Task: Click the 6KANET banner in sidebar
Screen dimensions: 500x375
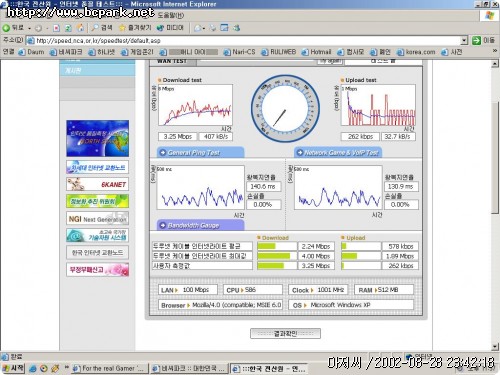Action: click(97, 184)
